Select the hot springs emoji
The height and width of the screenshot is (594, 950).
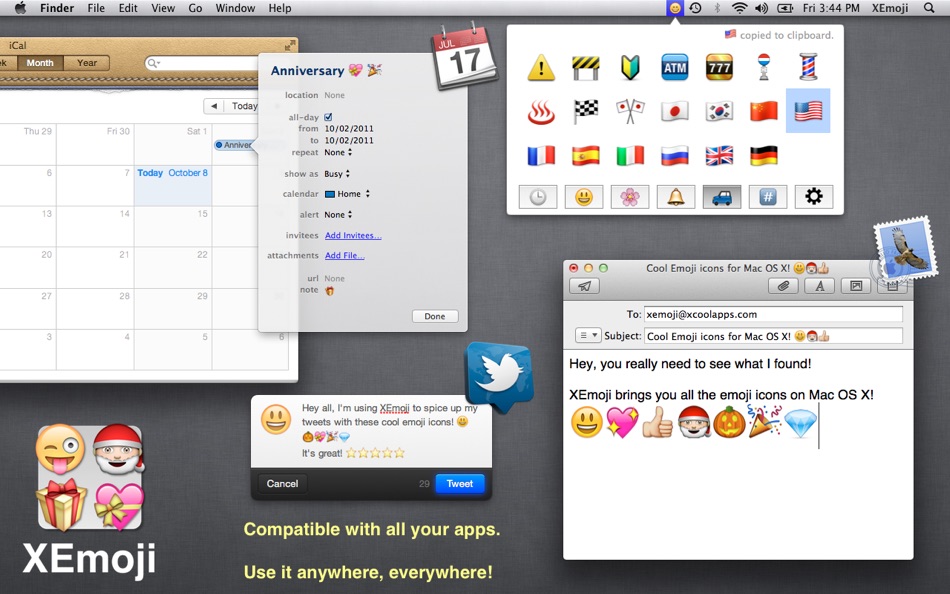click(x=541, y=112)
